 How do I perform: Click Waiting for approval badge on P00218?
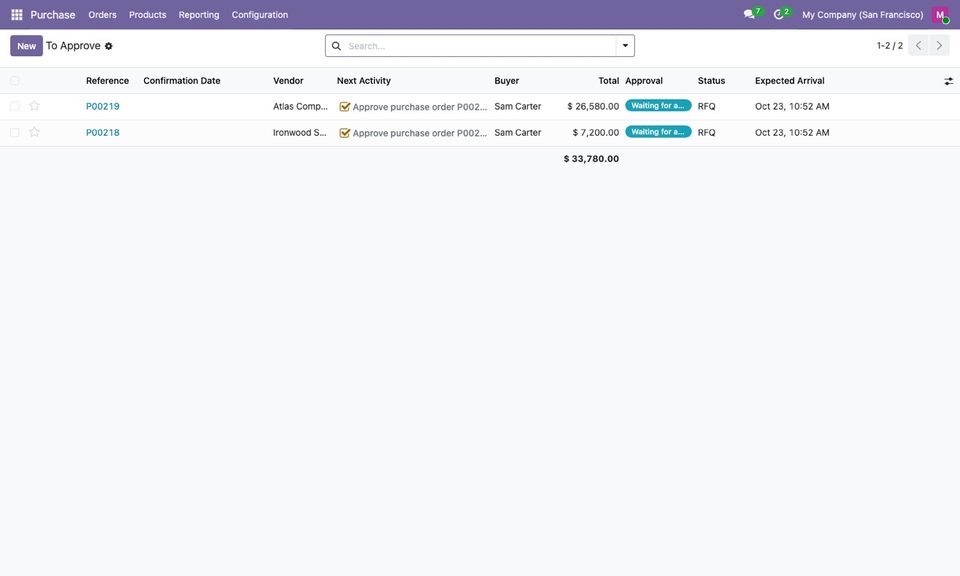[x=658, y=132]
